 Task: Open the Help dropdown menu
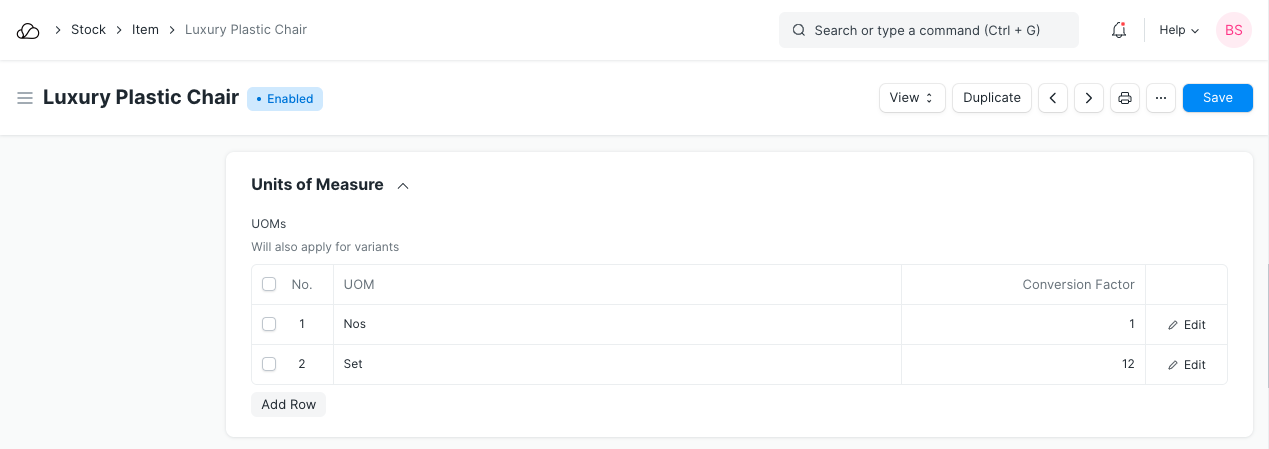1179,30
